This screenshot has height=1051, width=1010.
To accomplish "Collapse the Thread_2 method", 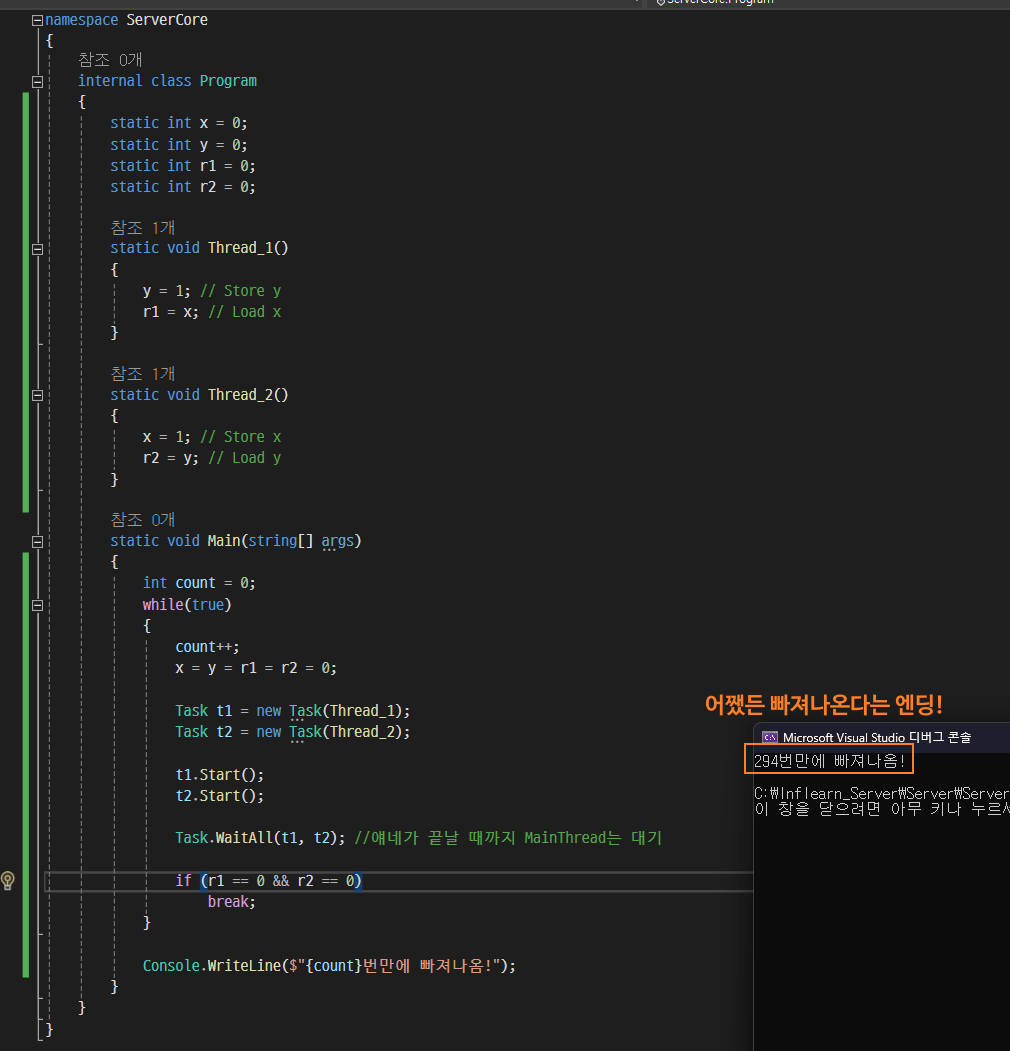I will pyautogui.click(x=38, y=395).
